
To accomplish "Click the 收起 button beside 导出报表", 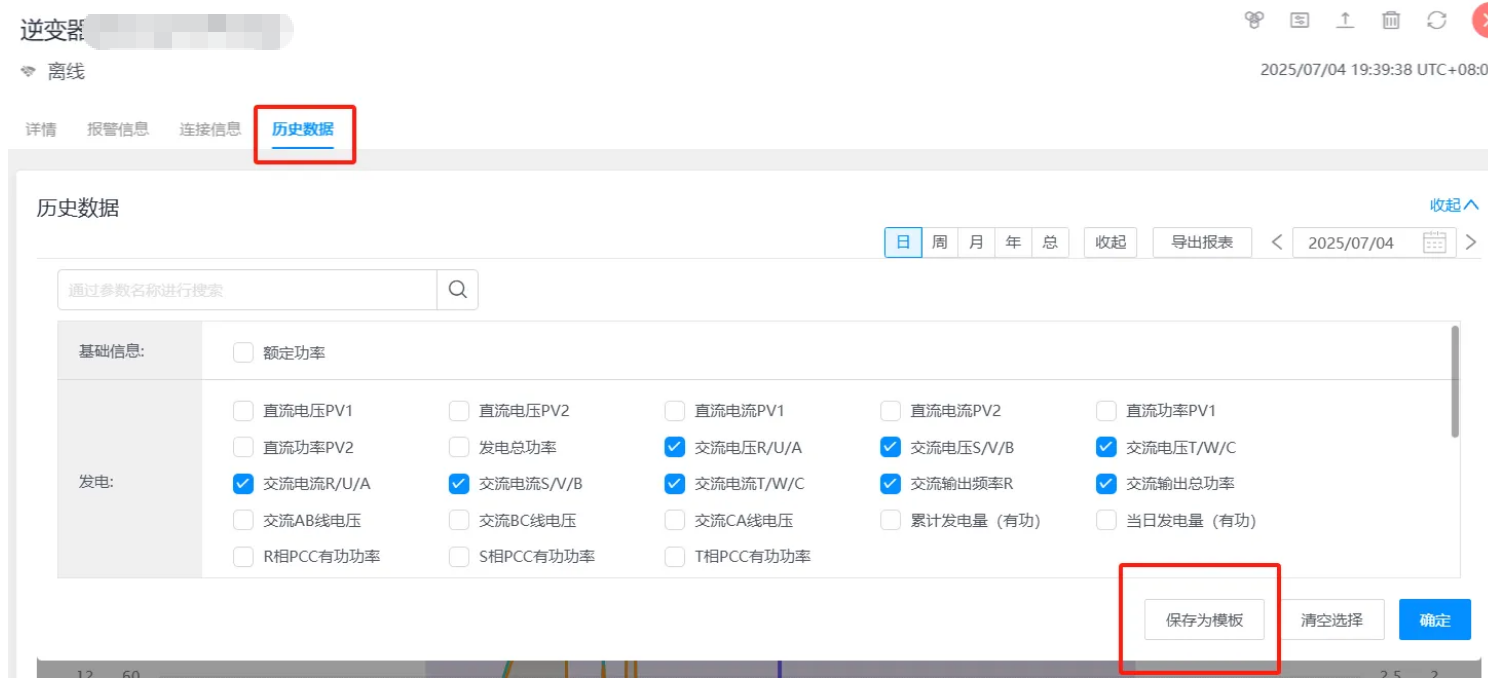I will 1110,243.
